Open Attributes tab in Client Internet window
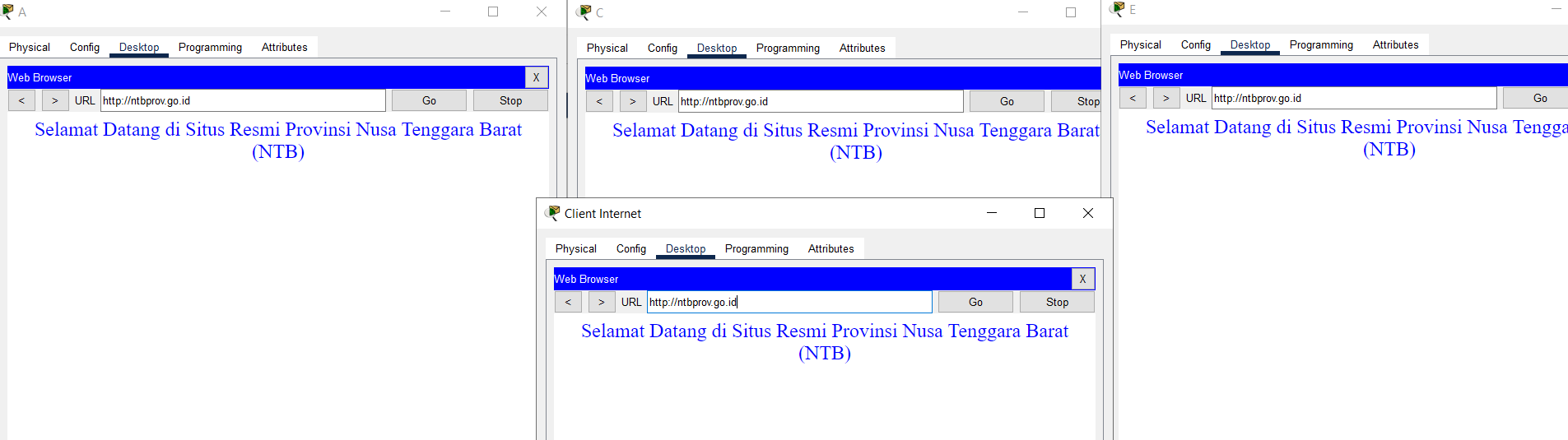Image resolution: width=1568 pixels, height=440 pixels. click(831, 248)
